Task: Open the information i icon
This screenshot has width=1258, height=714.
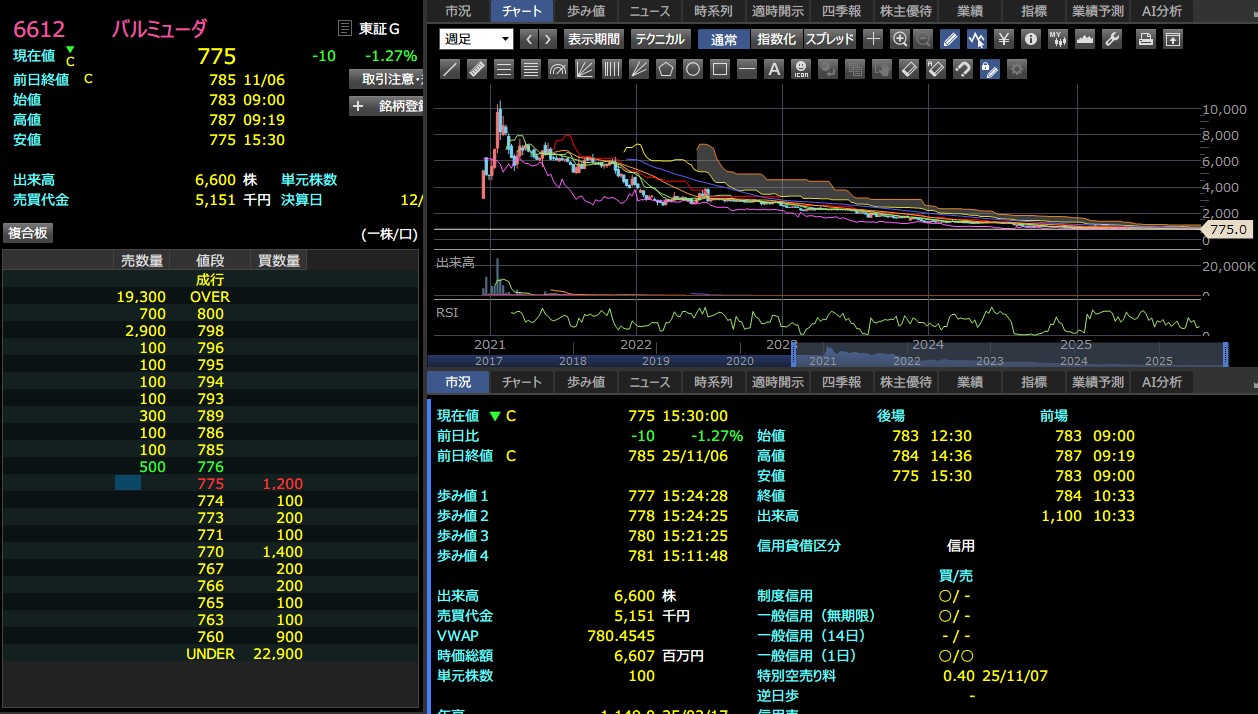Action: coord(1031,39)
